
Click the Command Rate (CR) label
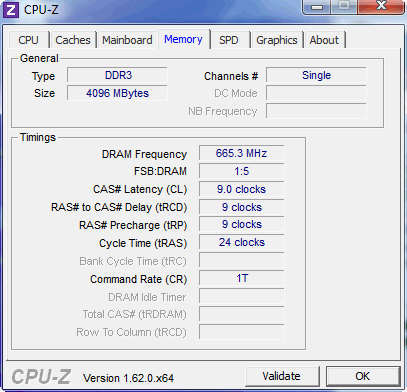tap(139, 279)
